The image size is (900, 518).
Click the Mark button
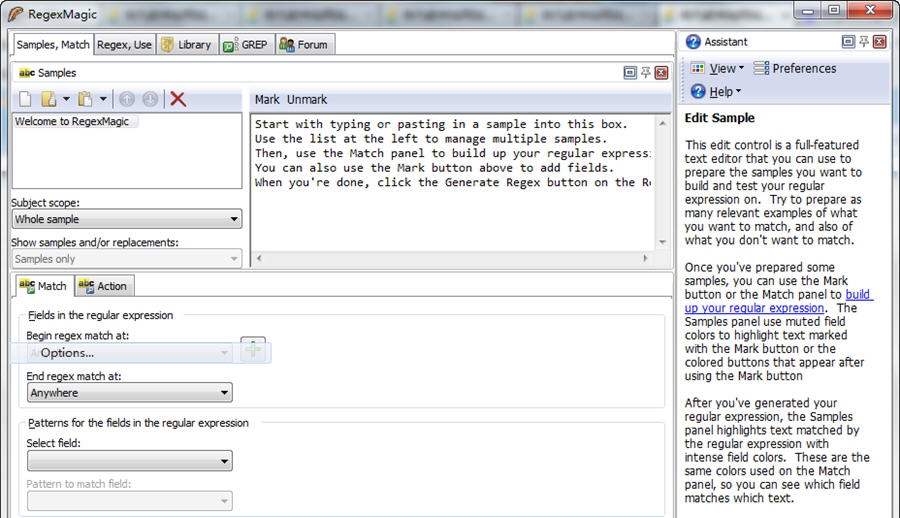point(267,99)
